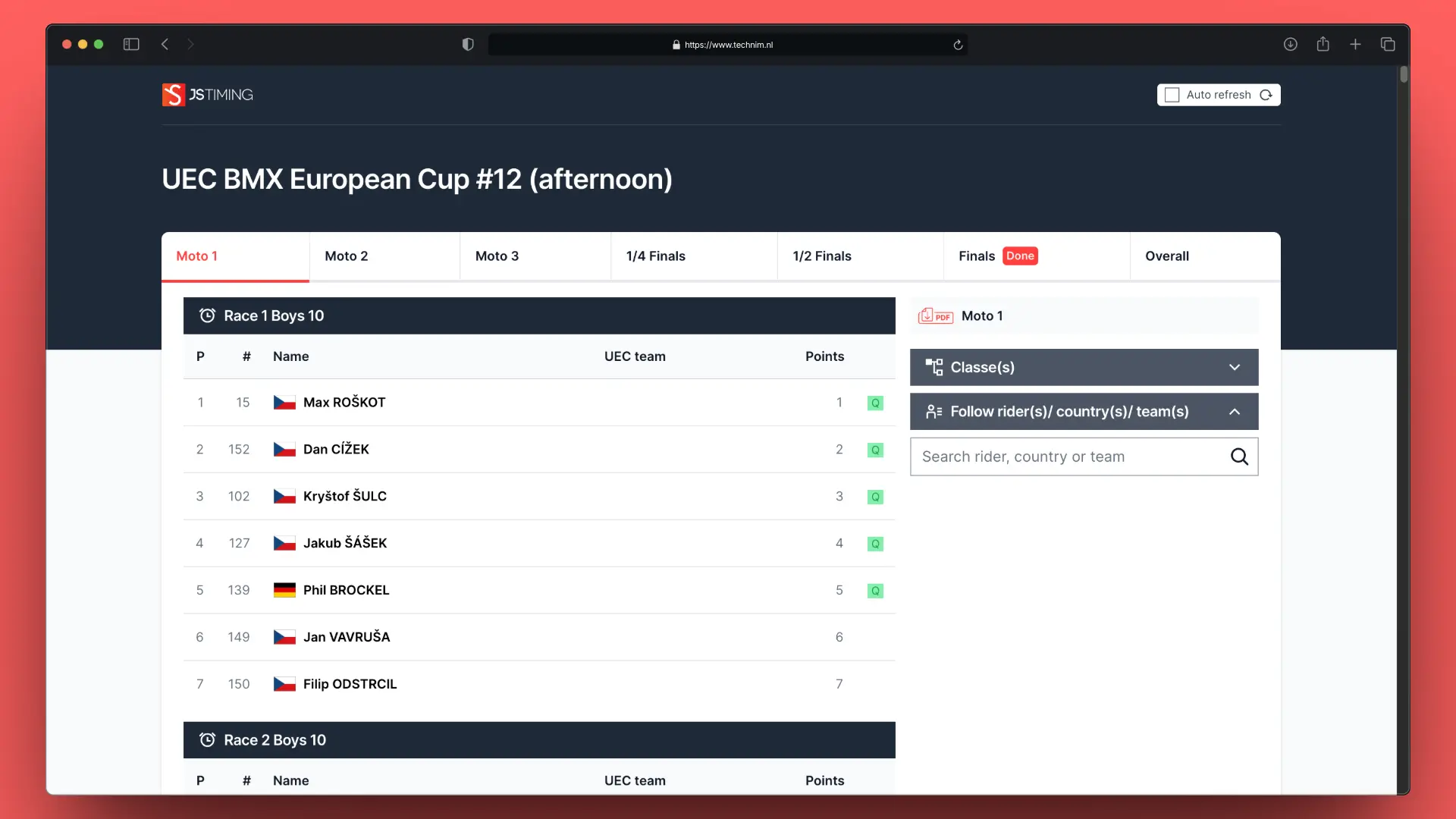
Task: Download the Moto 1 PDF icon
Action: pyautogui.click(x=935, y=316)
